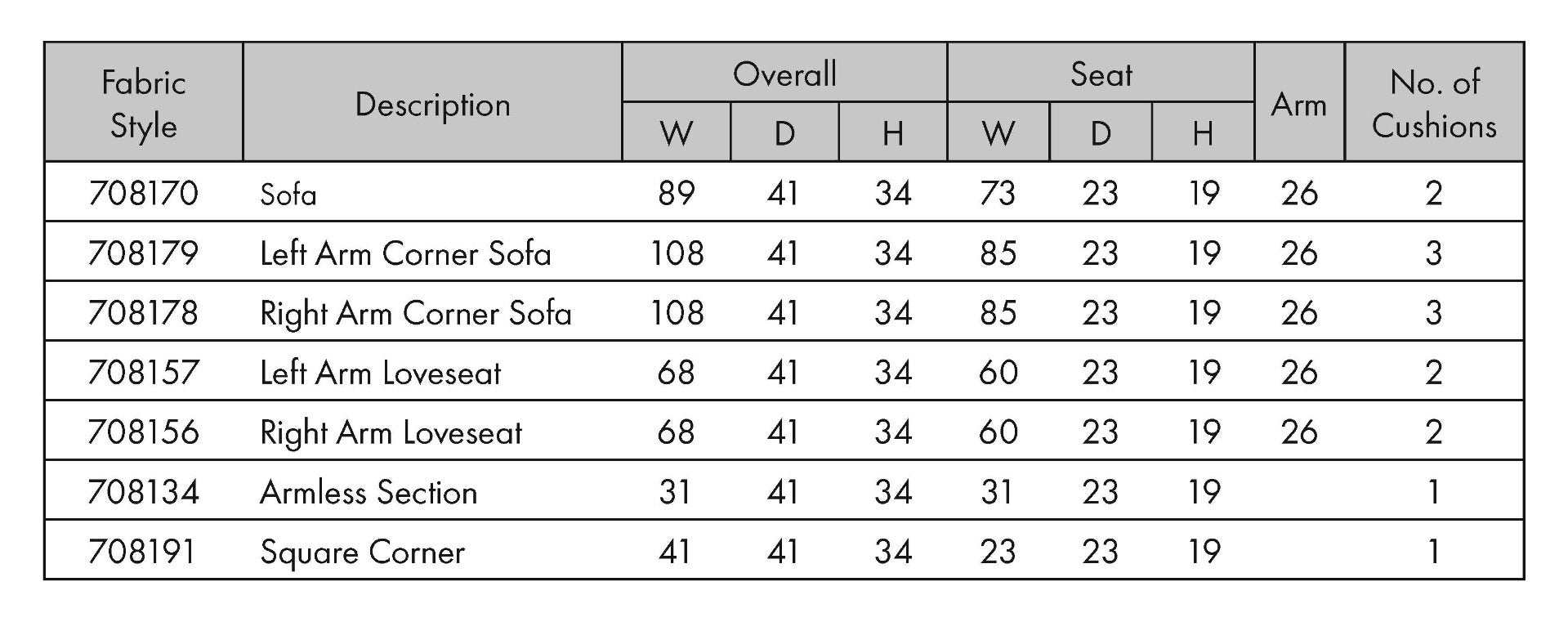Click the Seat group header
Screen dimensions: 1568x622
point(1101,74)
